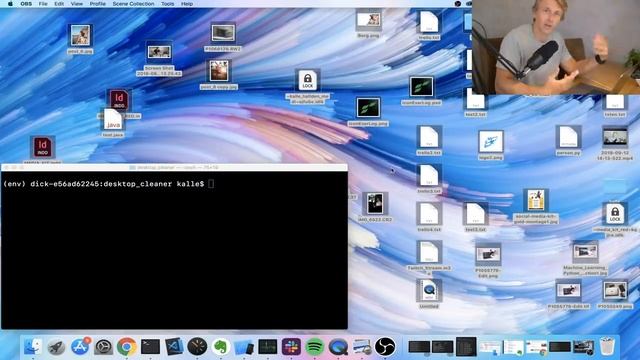Switch to Terminal via Dock icon

pos(150,347)
